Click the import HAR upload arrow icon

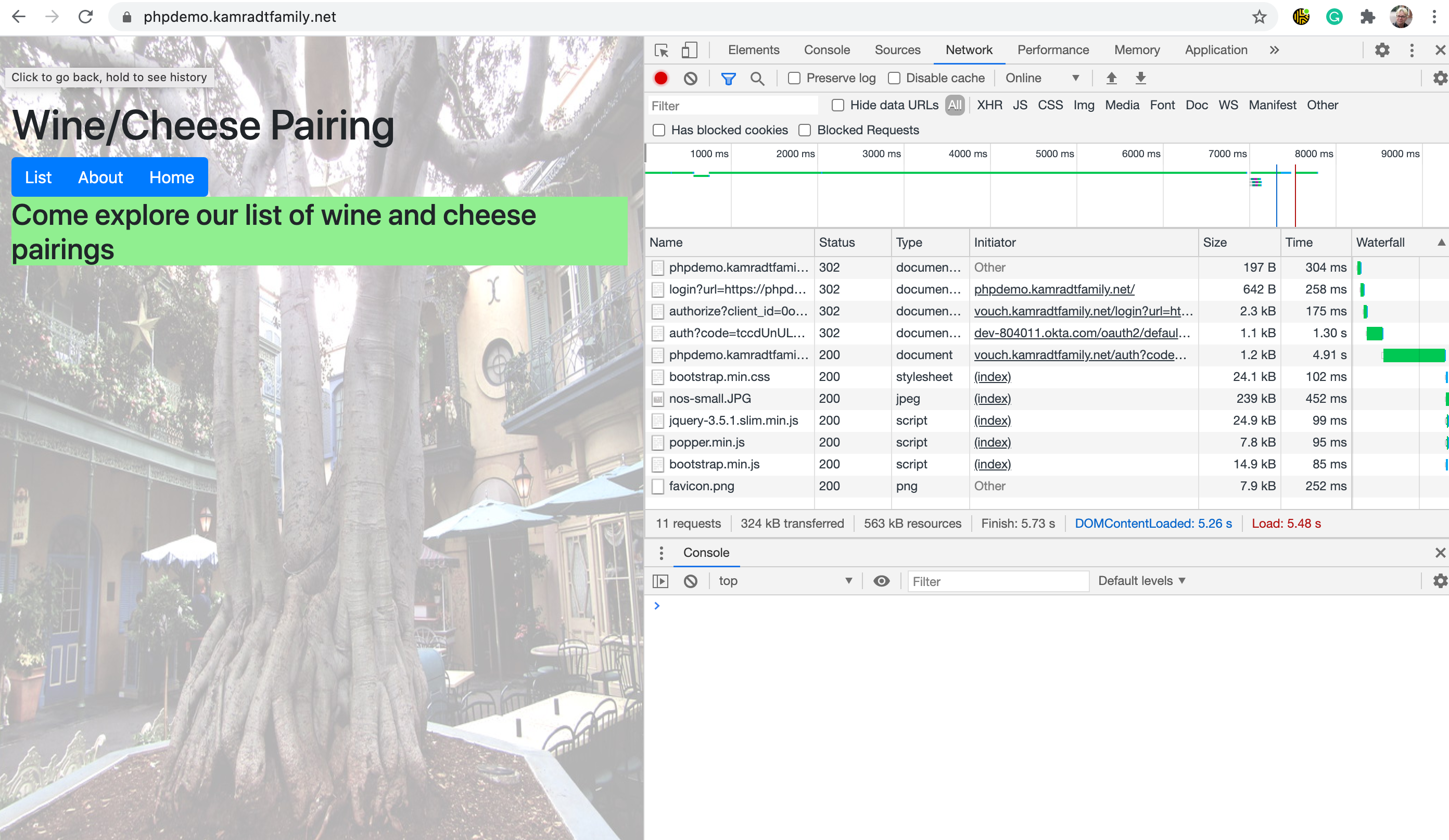[x=1111, y=78]
